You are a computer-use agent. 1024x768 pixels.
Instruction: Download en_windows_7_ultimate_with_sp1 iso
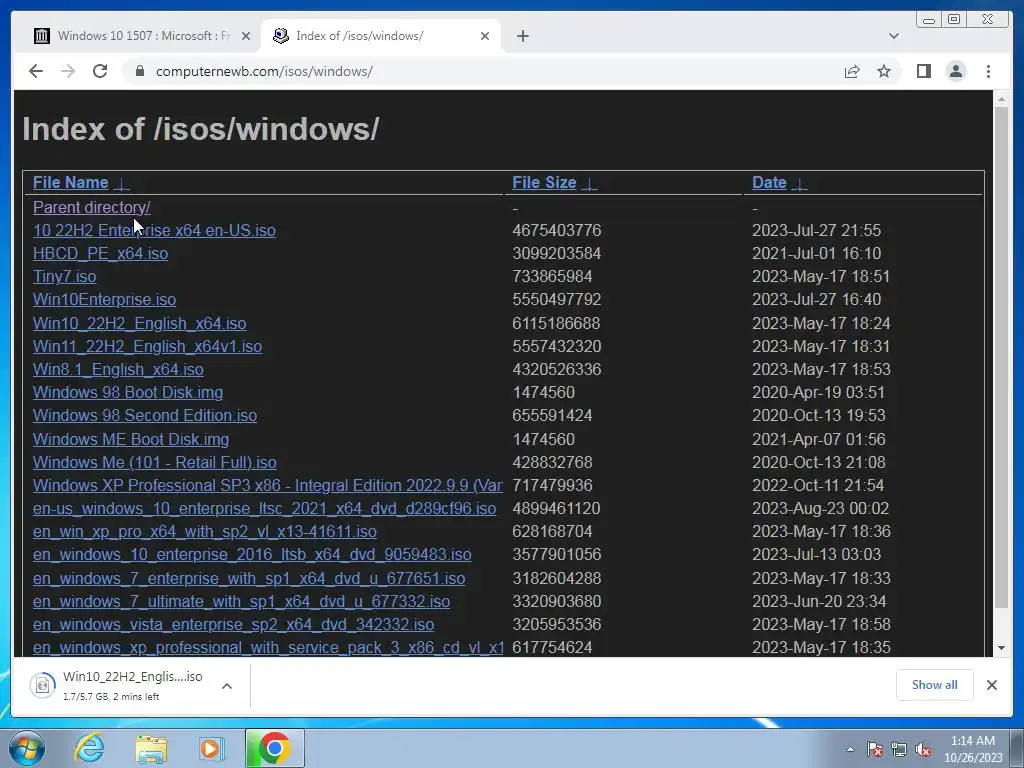click(242, 601)
